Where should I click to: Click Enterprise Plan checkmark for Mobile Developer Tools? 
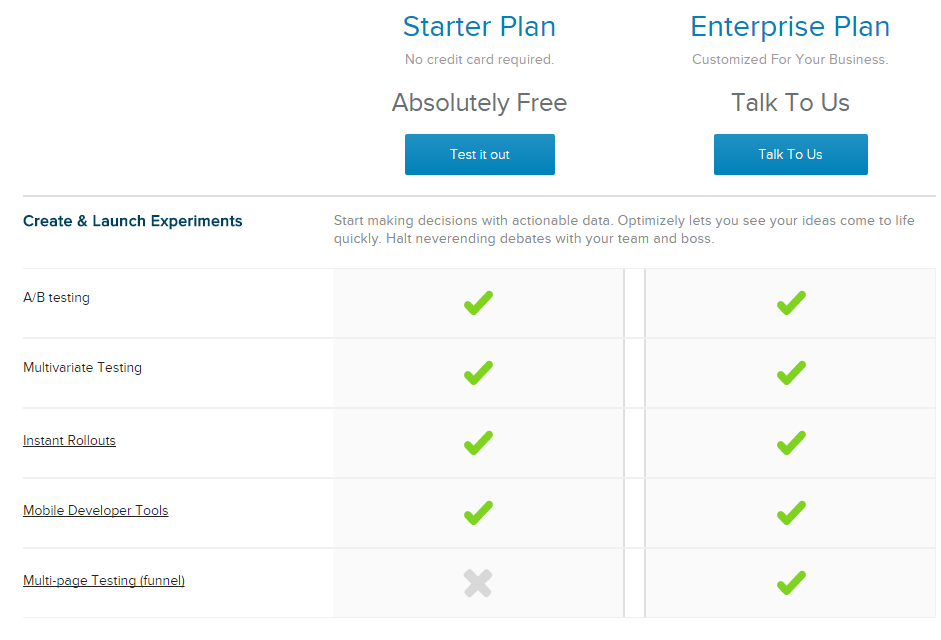(791, 513)
